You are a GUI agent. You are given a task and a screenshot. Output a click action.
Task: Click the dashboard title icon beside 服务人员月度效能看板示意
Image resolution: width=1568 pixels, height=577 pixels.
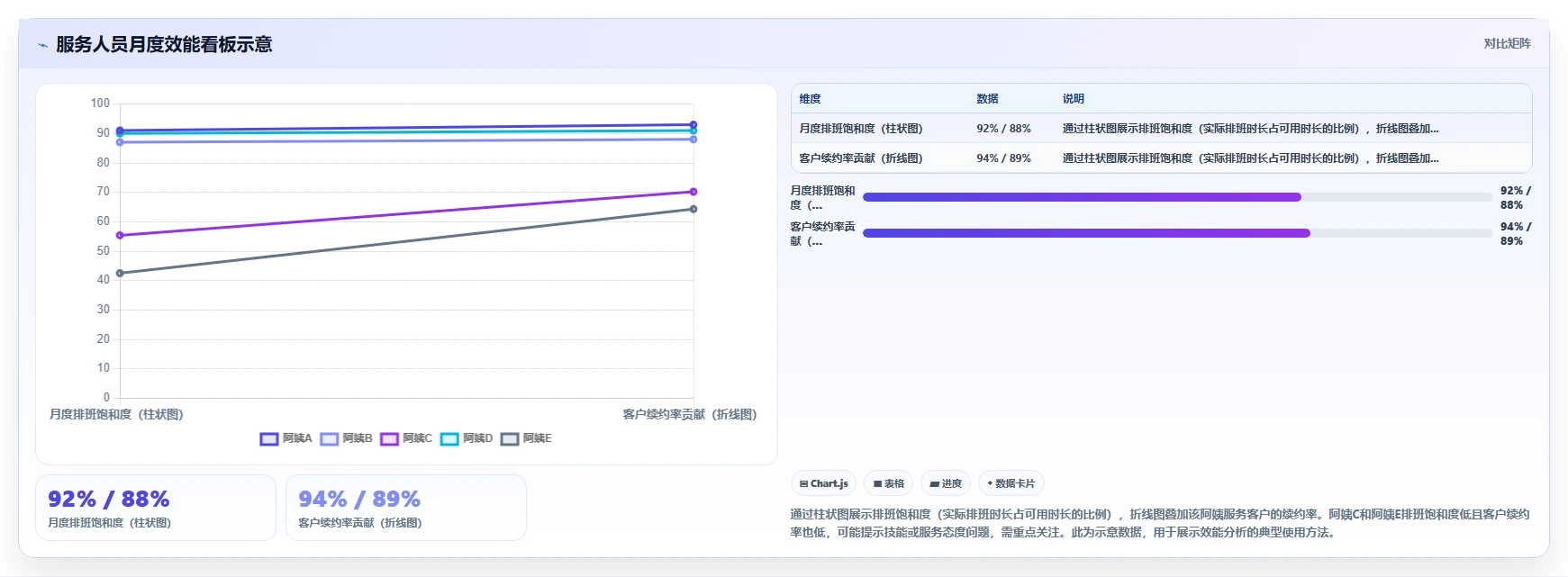[42, 45]
